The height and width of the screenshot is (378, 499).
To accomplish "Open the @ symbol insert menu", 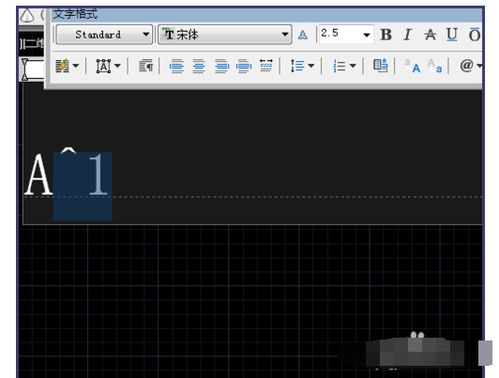I will click(470, 65).
